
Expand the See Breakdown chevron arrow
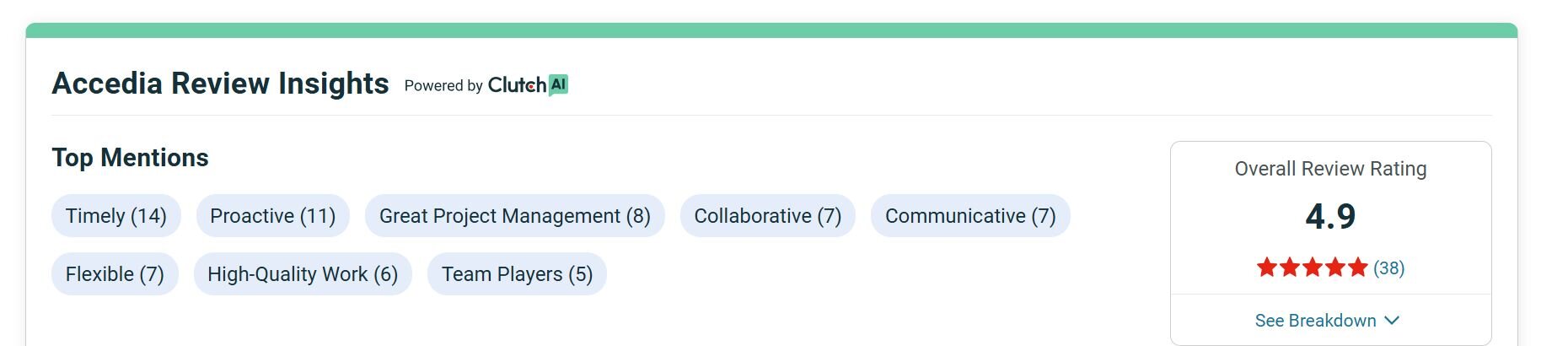(x=1392, y=321)
